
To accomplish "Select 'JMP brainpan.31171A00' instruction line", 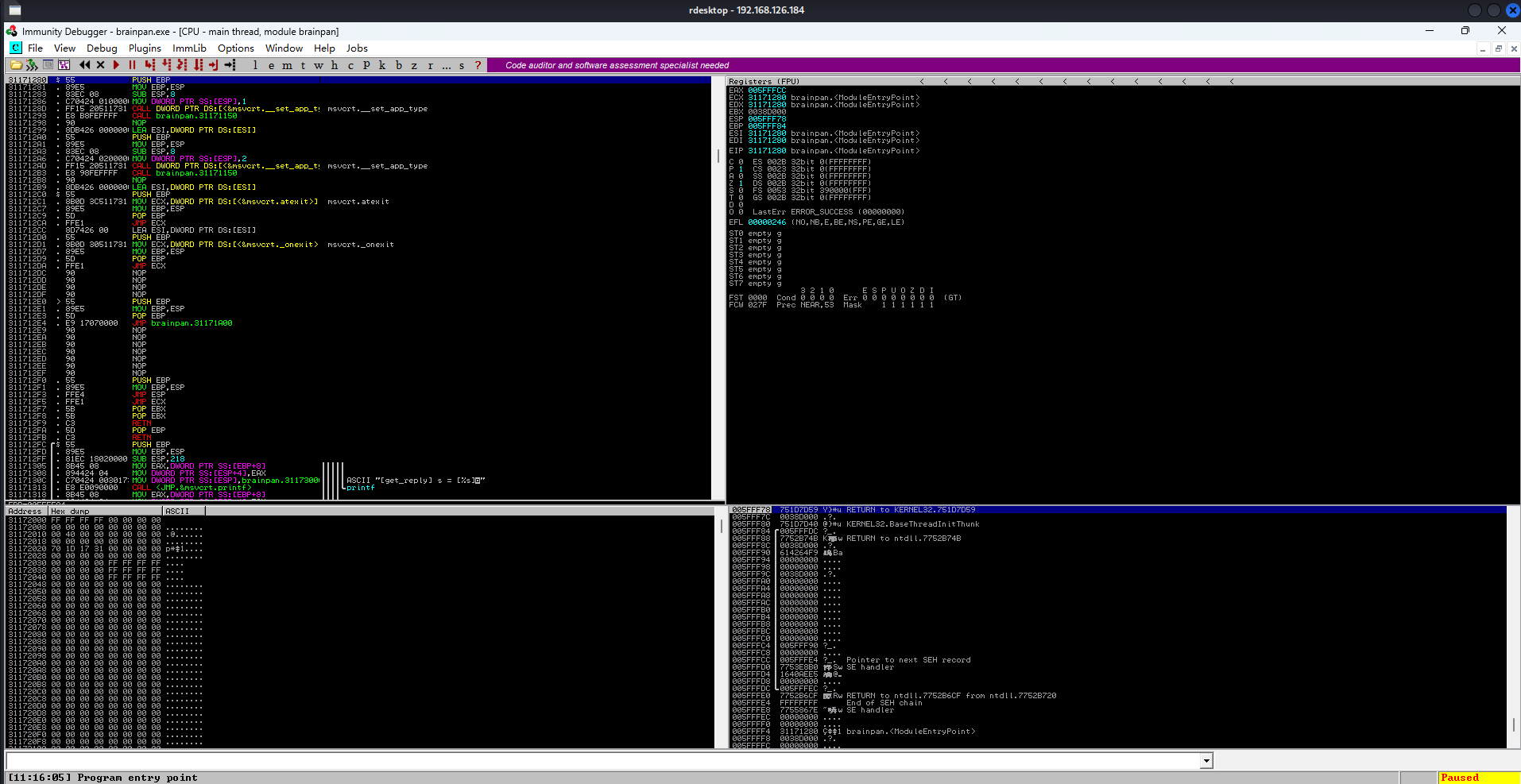I will (x=358, y=323).
